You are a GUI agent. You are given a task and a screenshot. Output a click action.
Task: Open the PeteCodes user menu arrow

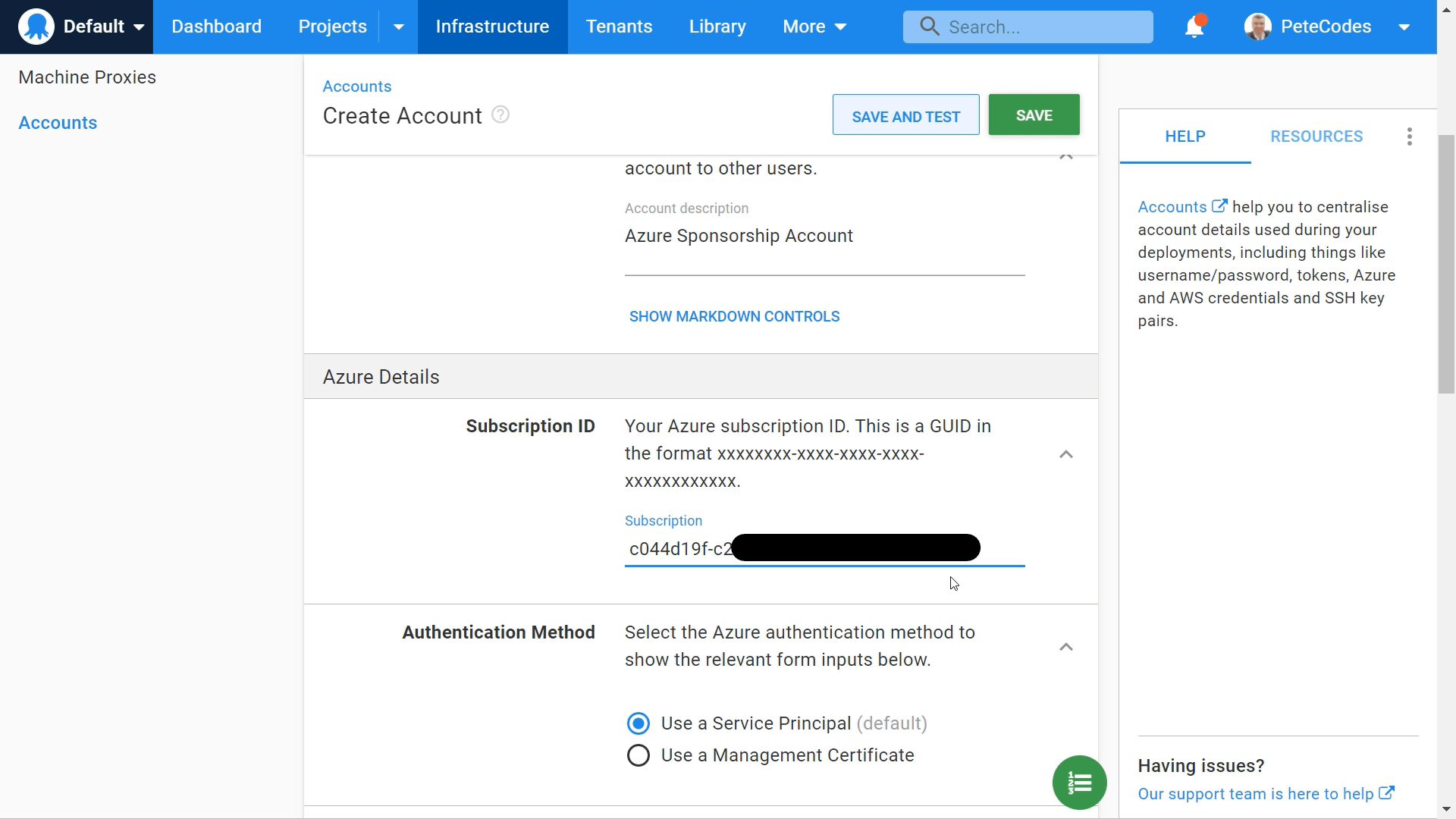coord(1404,27)
